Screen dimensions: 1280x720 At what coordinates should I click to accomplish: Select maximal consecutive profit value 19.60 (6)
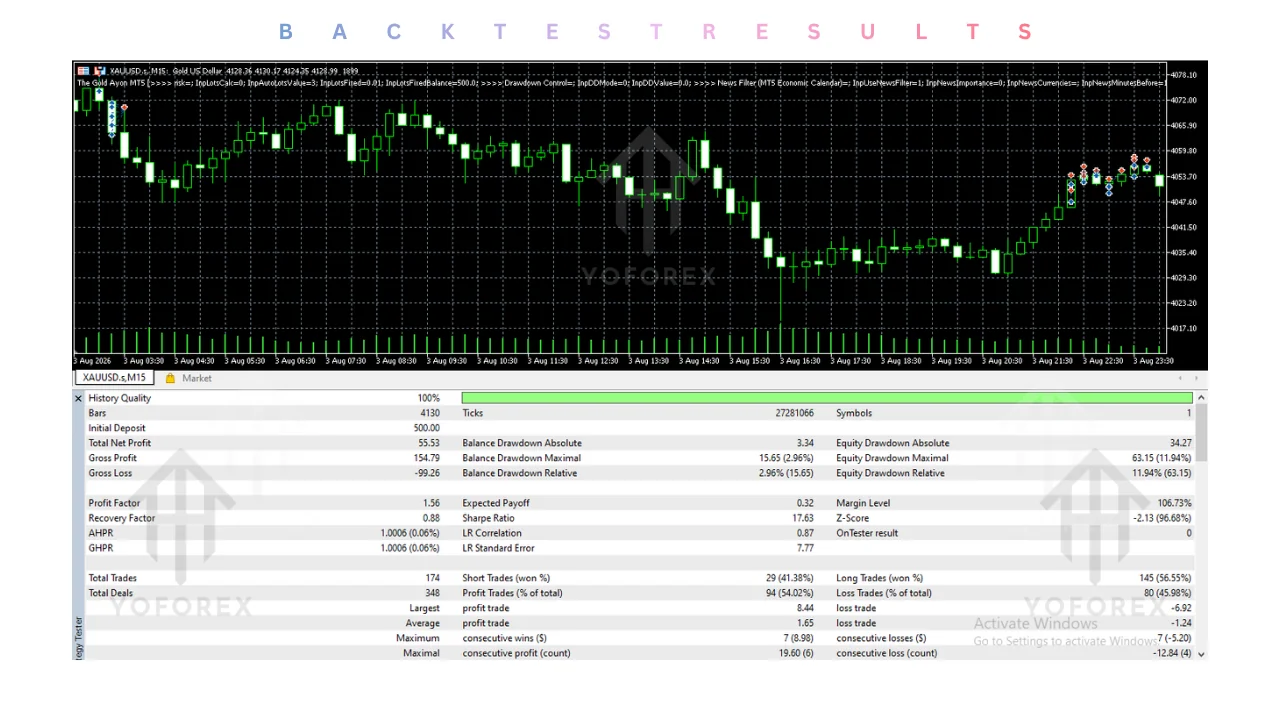pos(797,653)
